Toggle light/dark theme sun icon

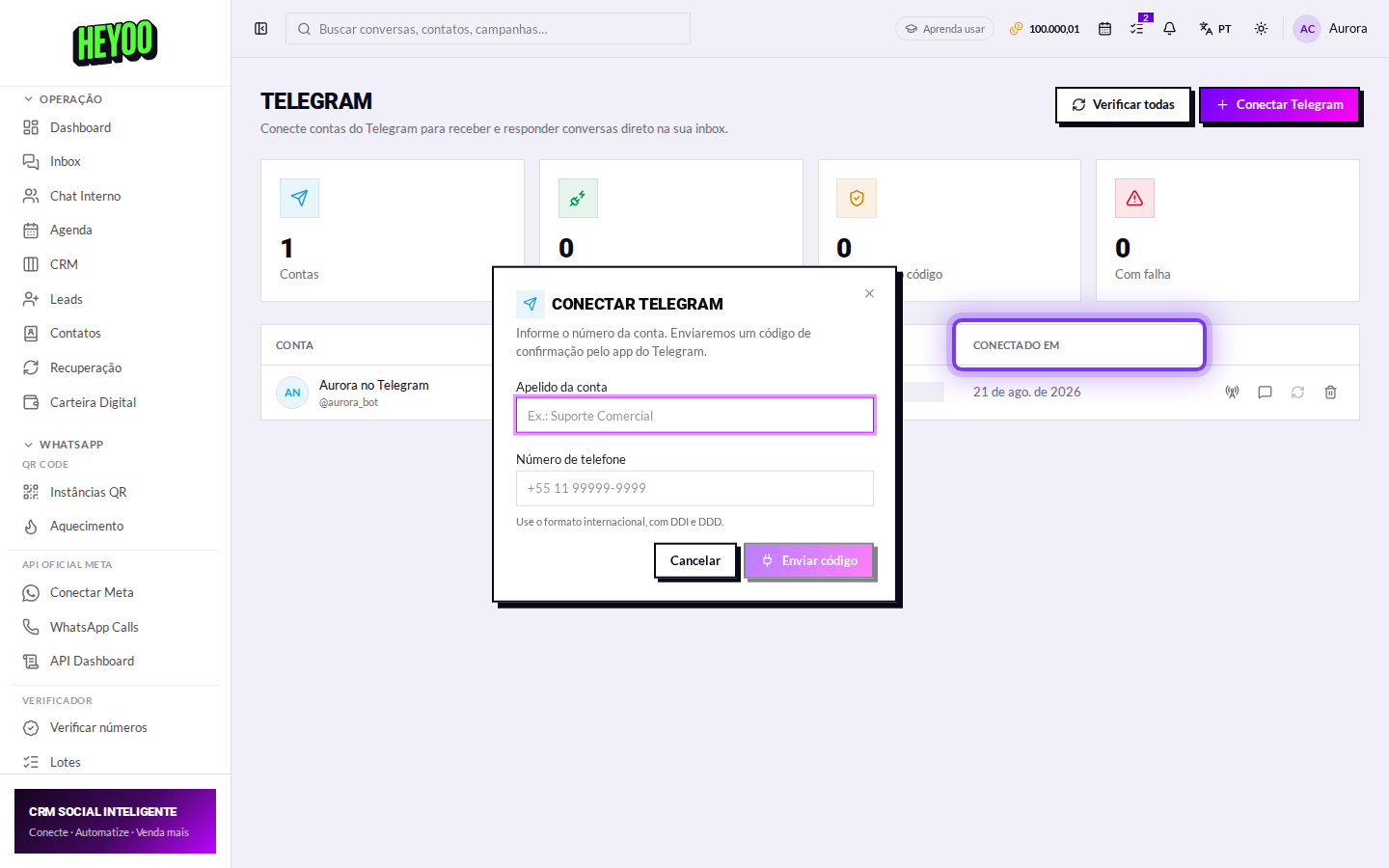pyautogui.click(x=1261, y=29)
